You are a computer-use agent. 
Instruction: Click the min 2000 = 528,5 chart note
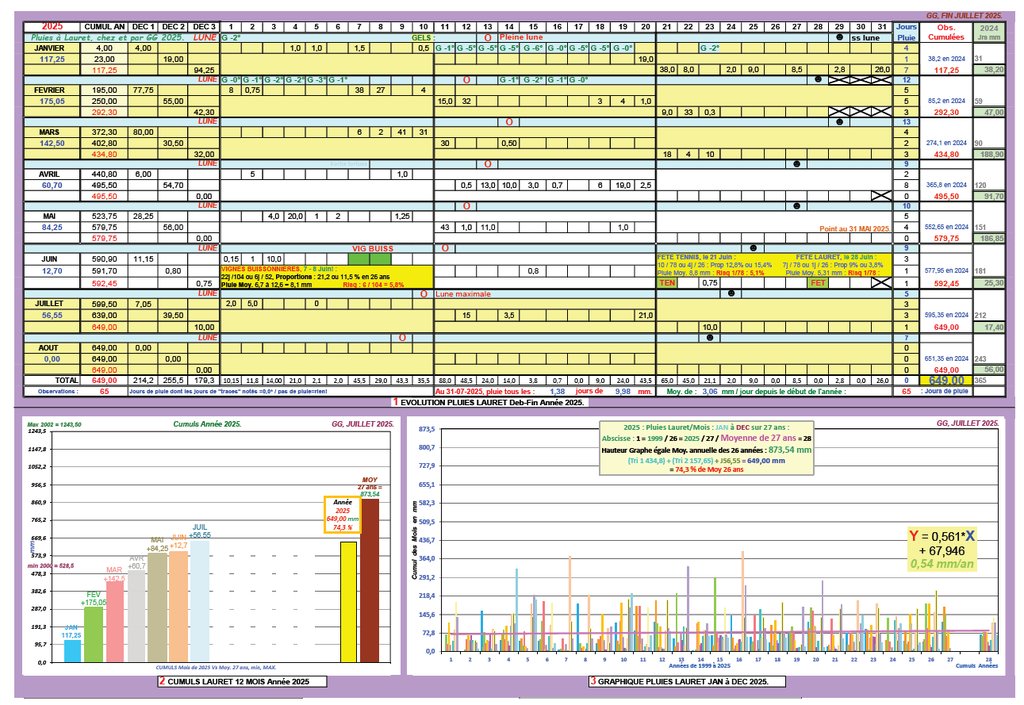pyautogui.click(x=50, y=565)
